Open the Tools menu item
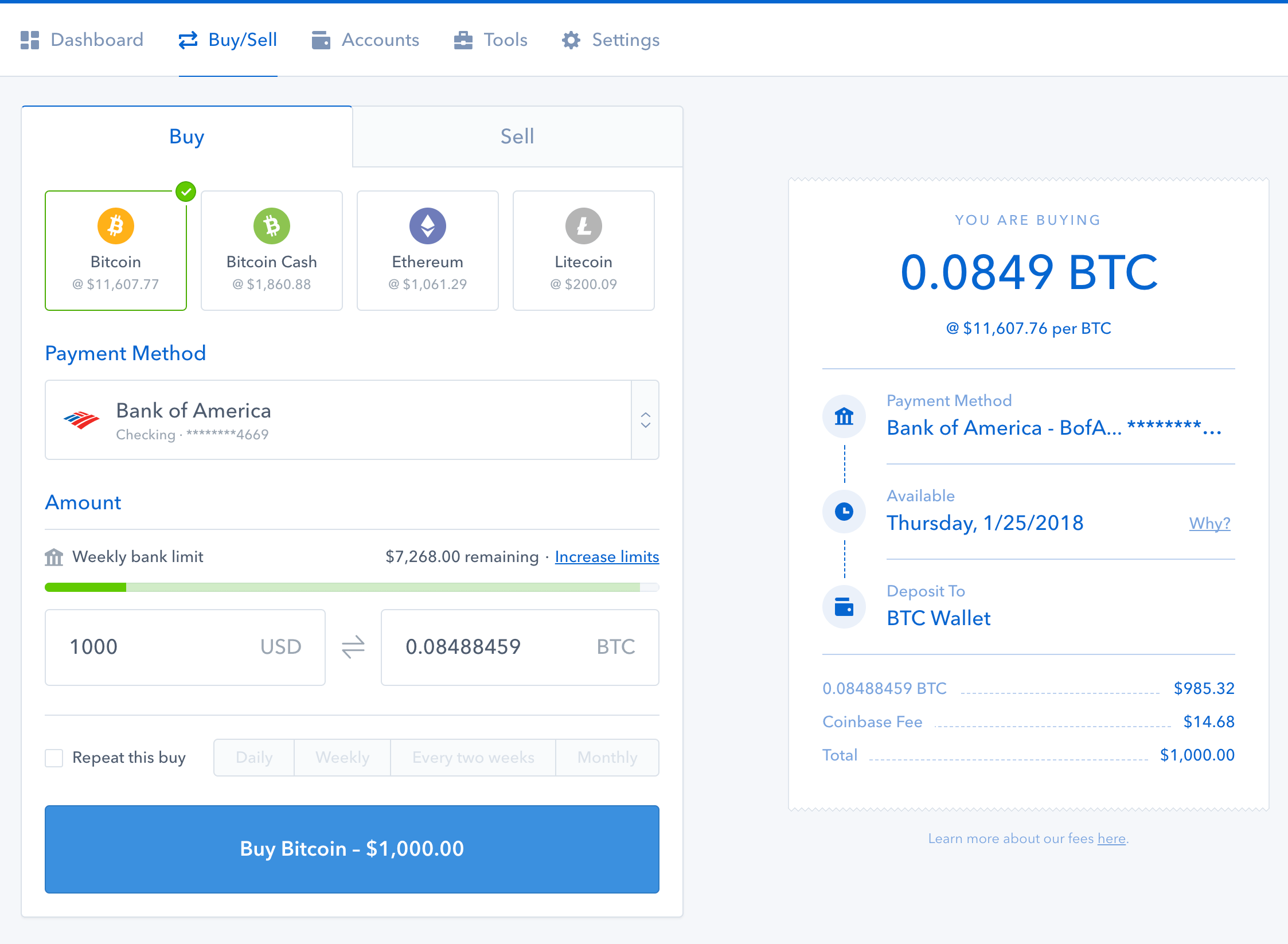This screenshot has height=944, width=1288. 491,40
